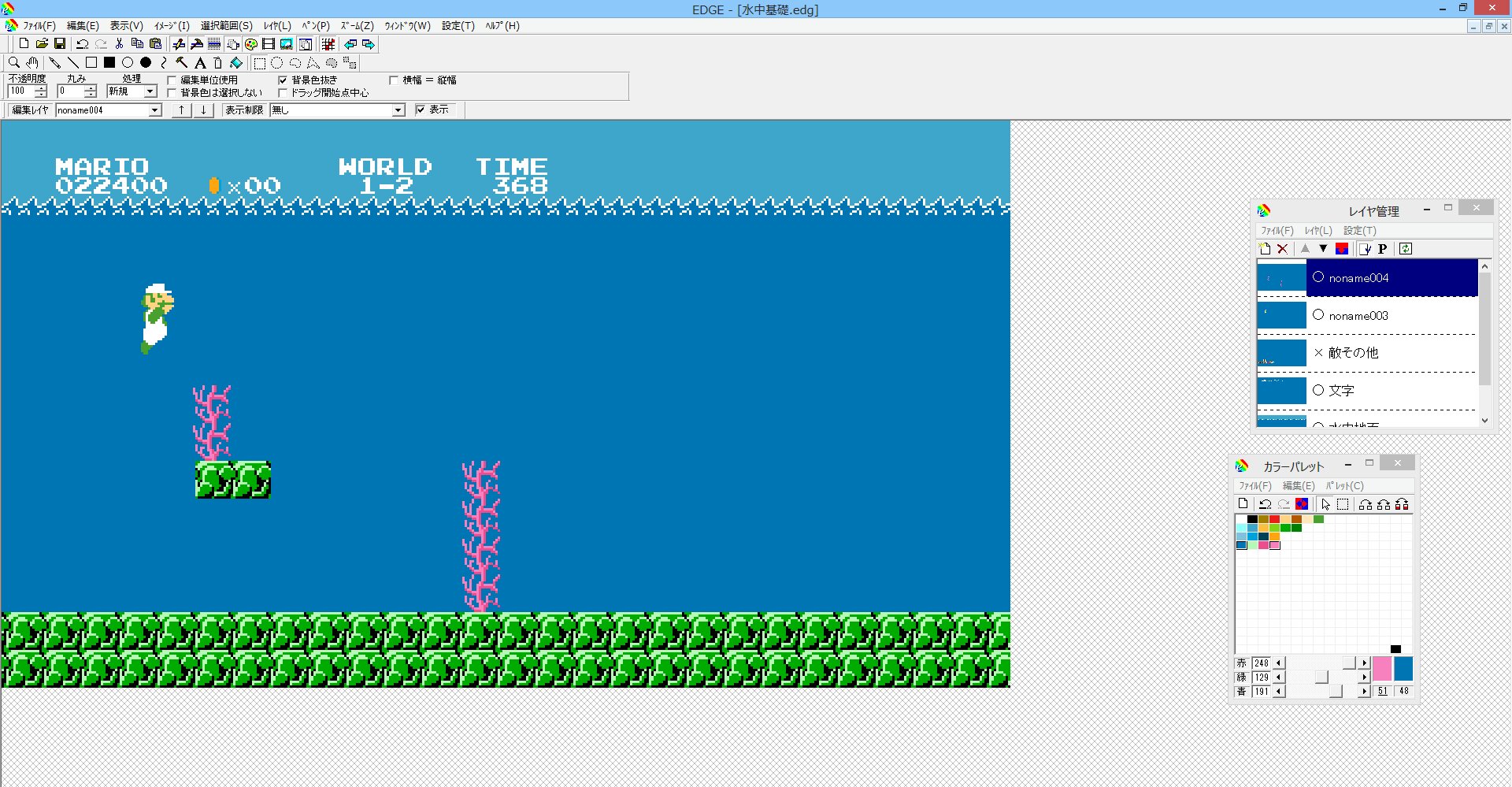Click the large blue background color swatch
The height and width of the screenshot is (787, 1512).
(x=1403, y=669)
